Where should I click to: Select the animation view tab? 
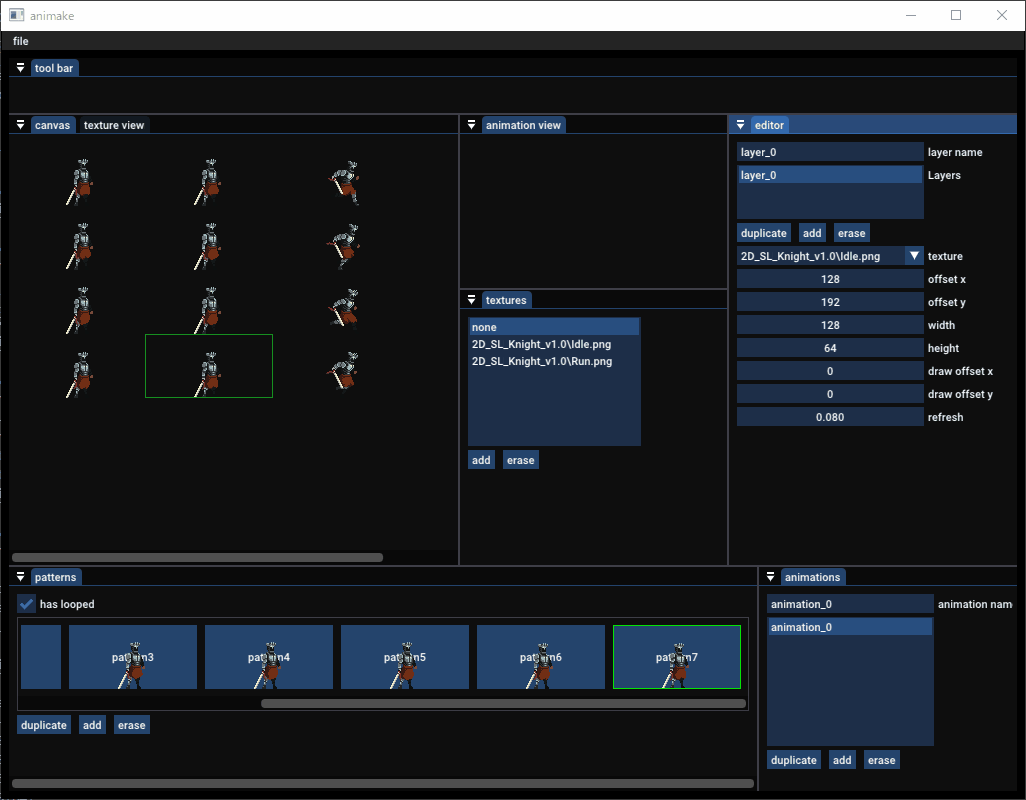point(523,125)
